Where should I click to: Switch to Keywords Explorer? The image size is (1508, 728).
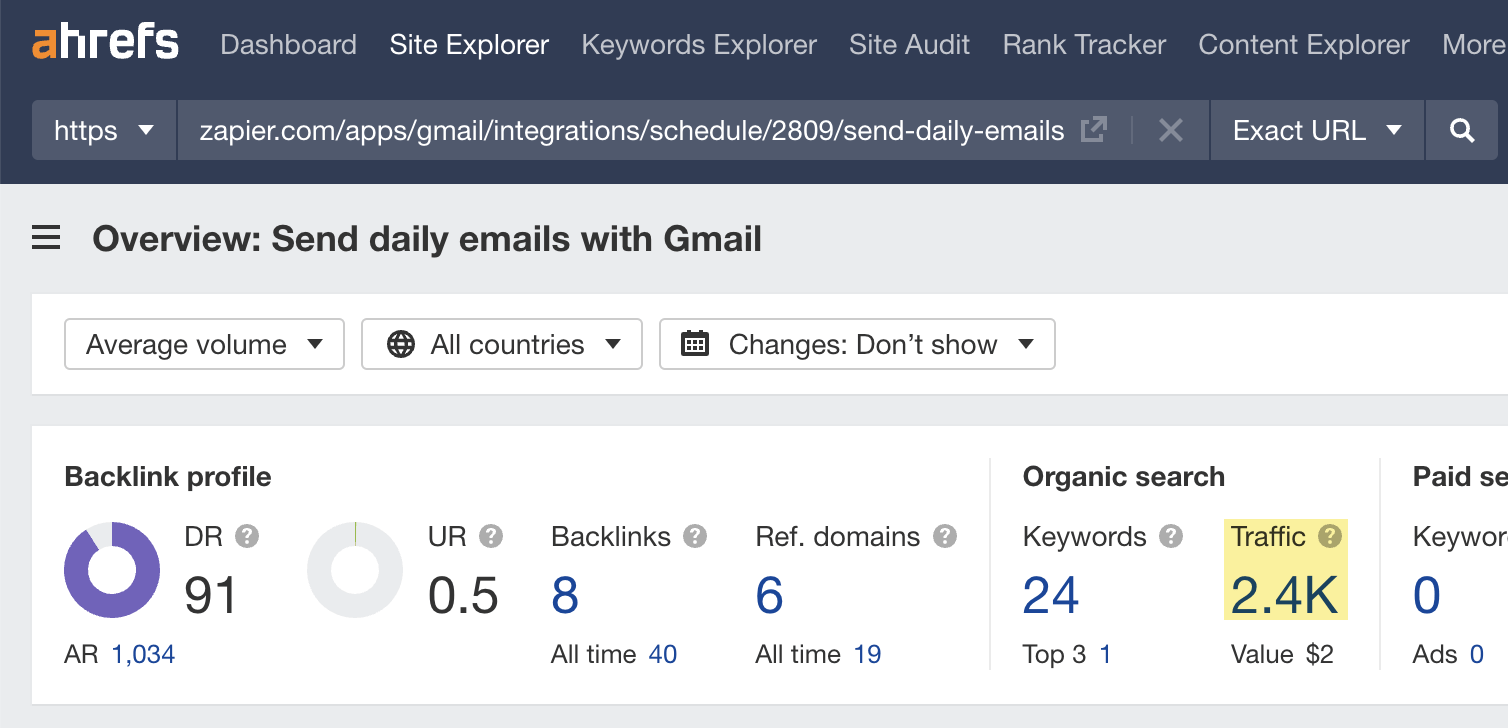698,44
